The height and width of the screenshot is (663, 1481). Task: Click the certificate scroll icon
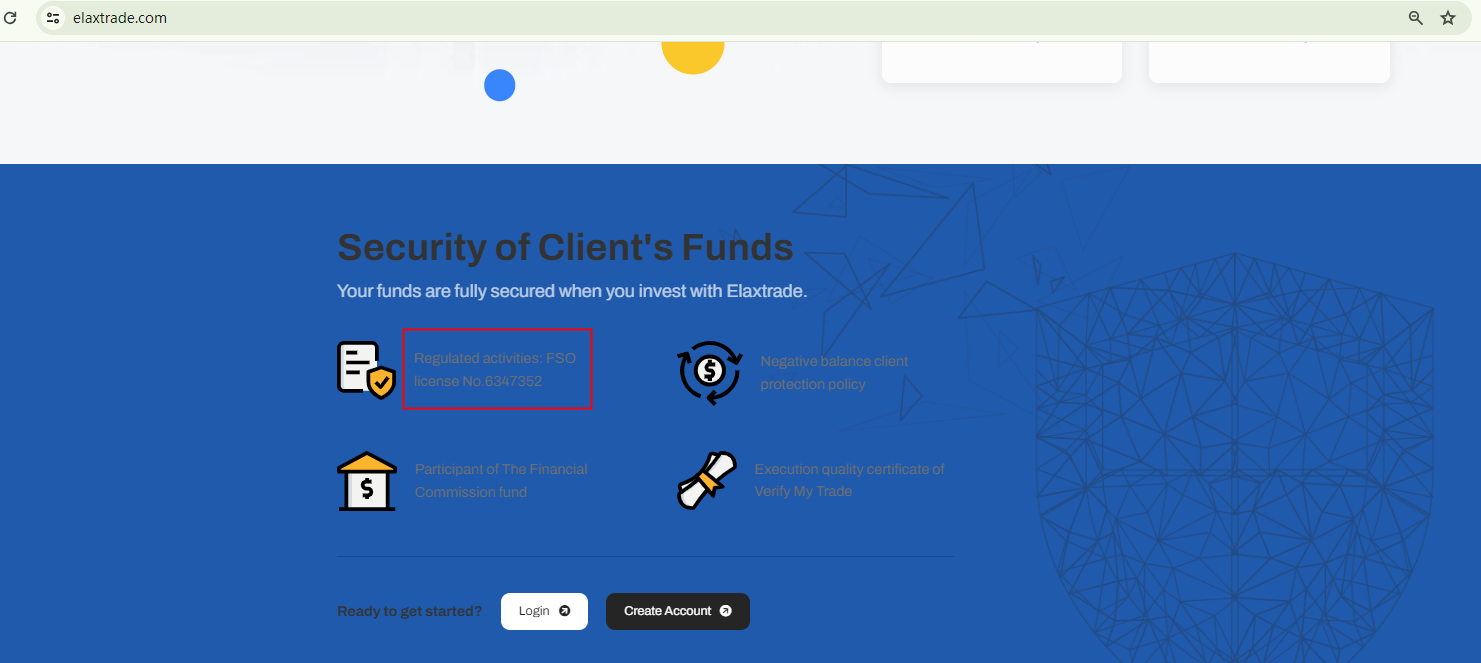pyautogui.click(x=707, y=480)
